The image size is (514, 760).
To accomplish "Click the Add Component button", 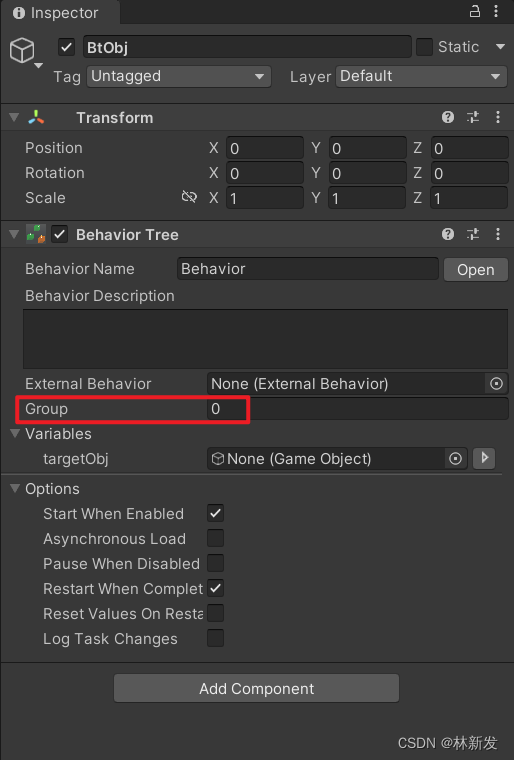I will pos(257,688).
